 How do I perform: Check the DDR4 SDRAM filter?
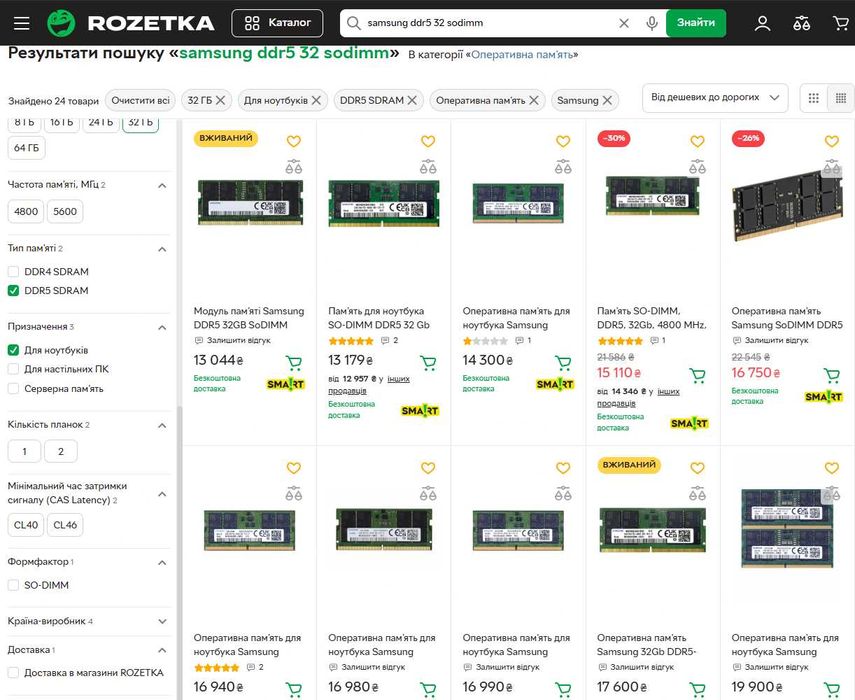click(x=14, y=271)
